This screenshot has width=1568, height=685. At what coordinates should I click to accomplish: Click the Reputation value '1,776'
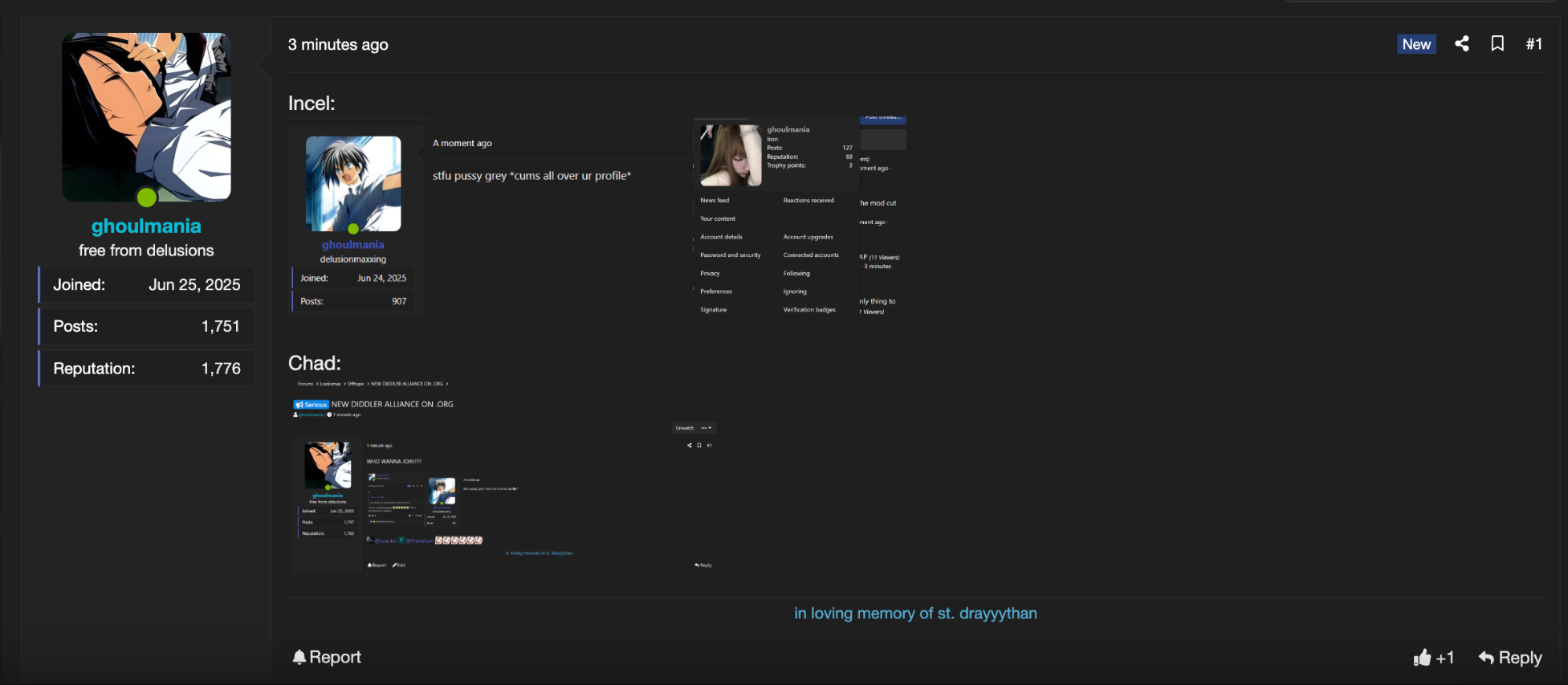point(221,369)
